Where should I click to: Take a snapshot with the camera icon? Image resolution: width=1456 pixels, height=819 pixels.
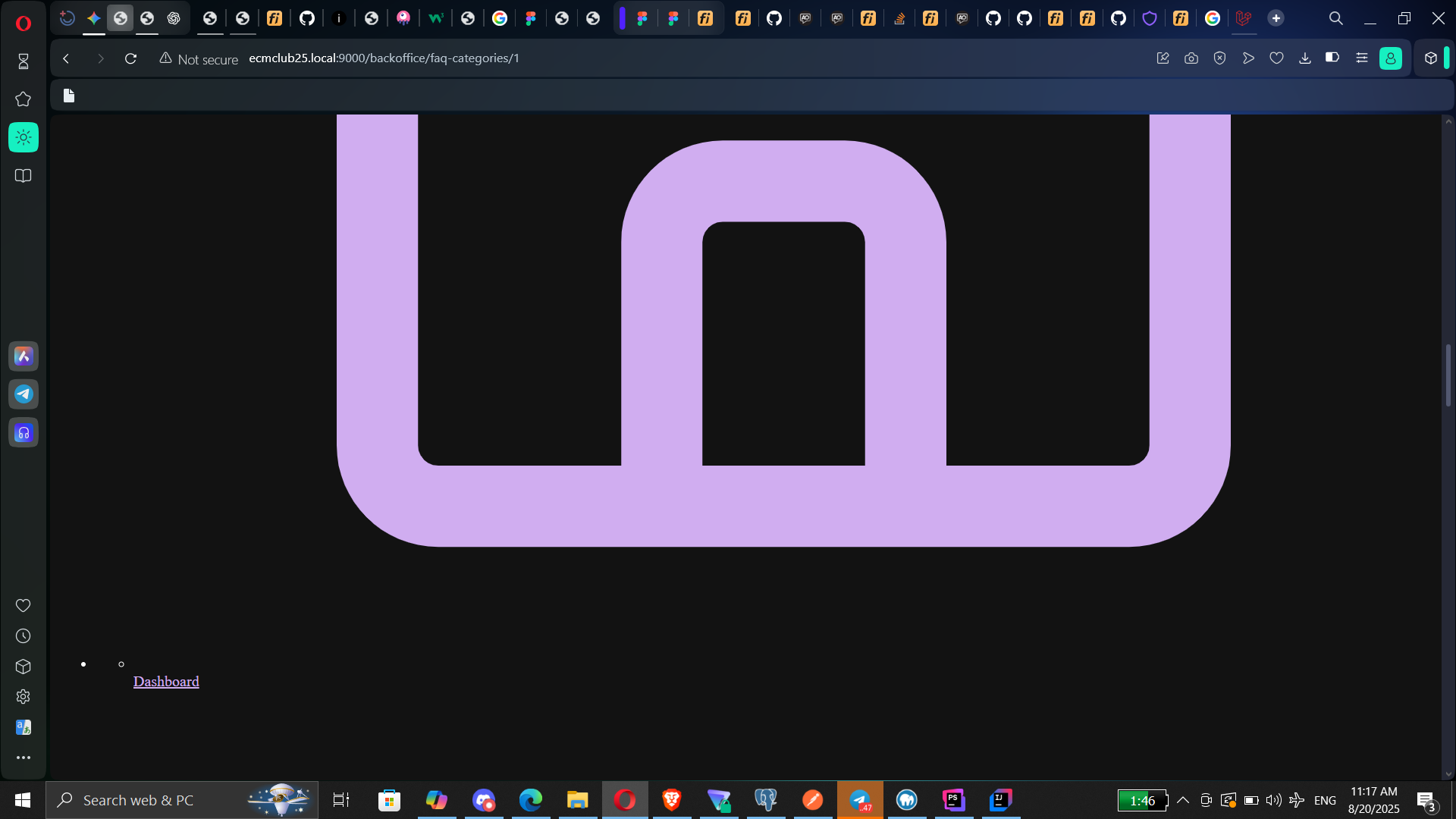(x=1191, y=58)
